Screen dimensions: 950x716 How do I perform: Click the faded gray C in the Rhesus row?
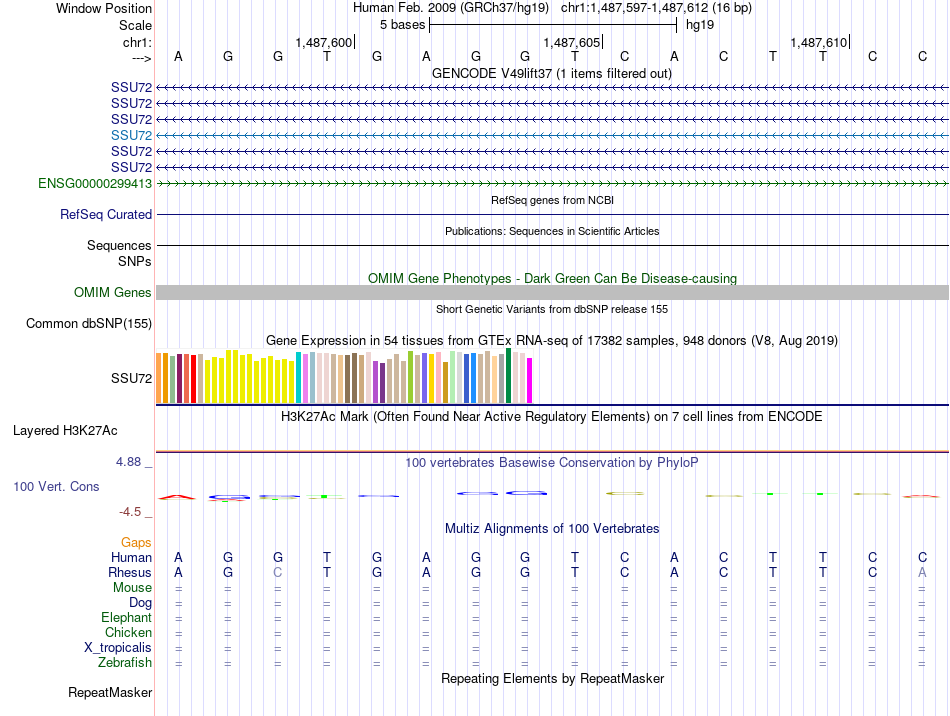(x=277, y=572)
